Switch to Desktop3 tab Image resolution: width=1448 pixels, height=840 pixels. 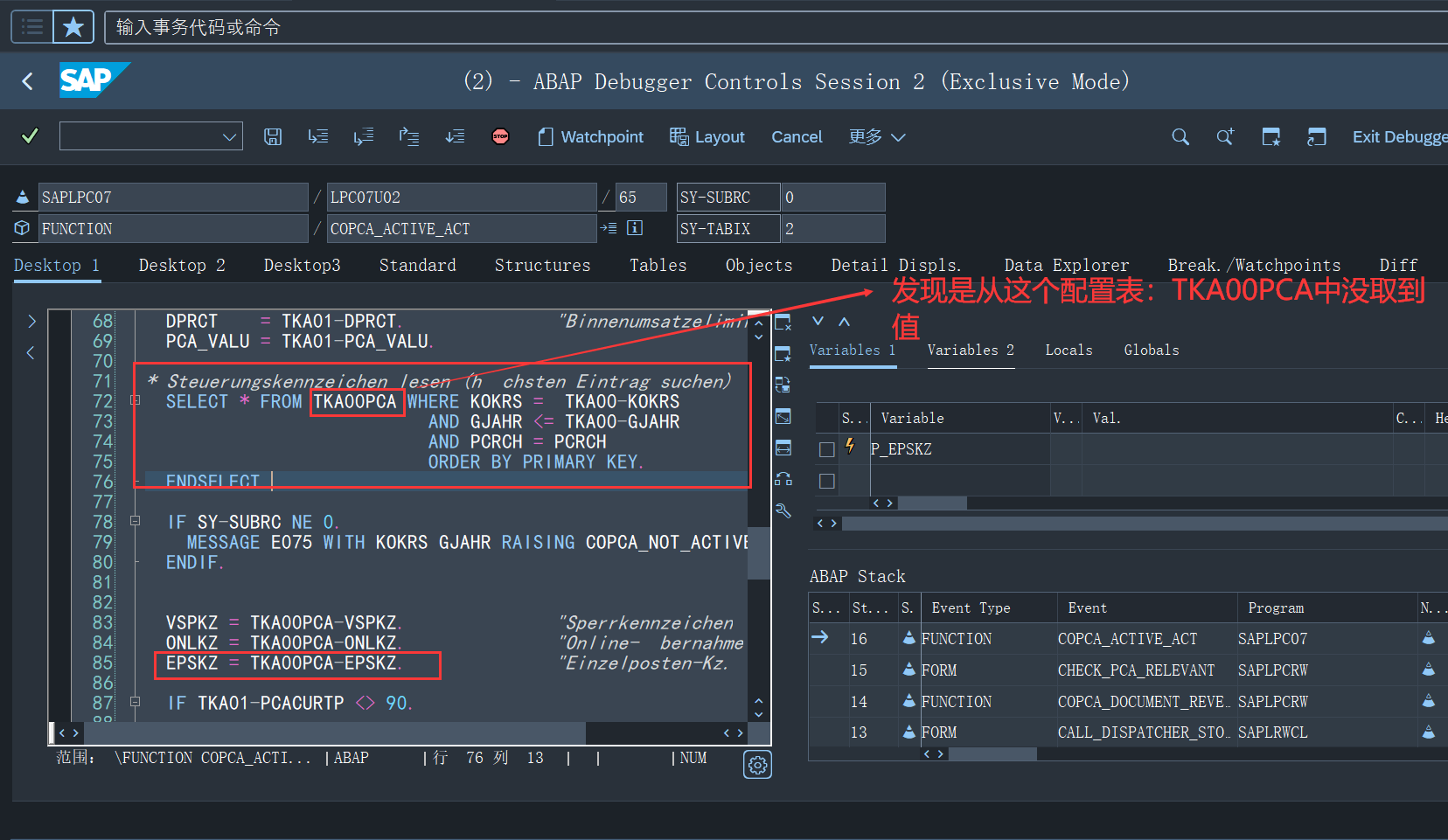pos(302,265)
